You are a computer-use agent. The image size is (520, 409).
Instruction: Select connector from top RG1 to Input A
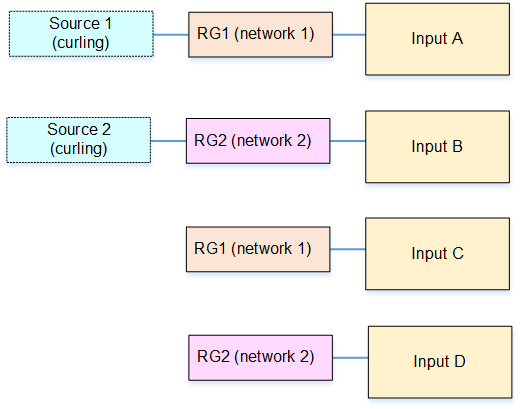tap(349, 35)
